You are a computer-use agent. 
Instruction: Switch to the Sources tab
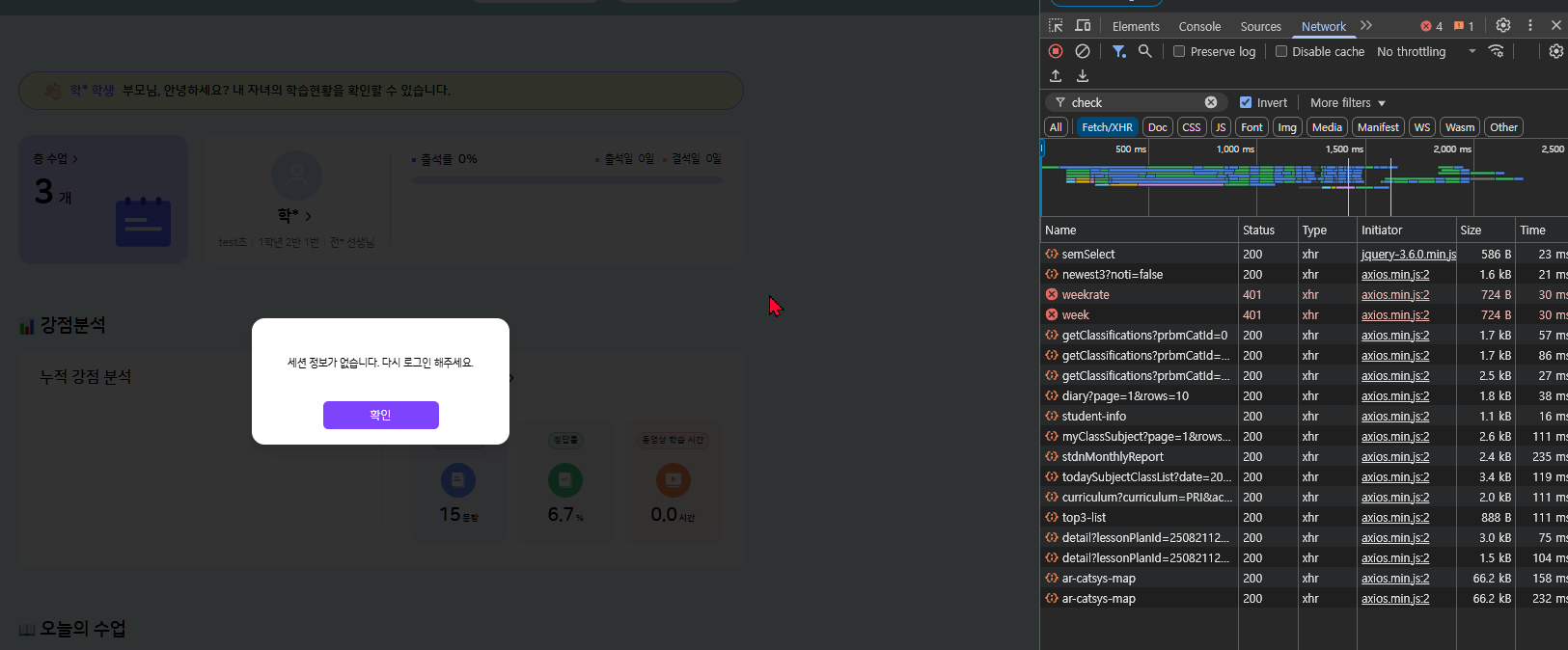[1260, 26]
